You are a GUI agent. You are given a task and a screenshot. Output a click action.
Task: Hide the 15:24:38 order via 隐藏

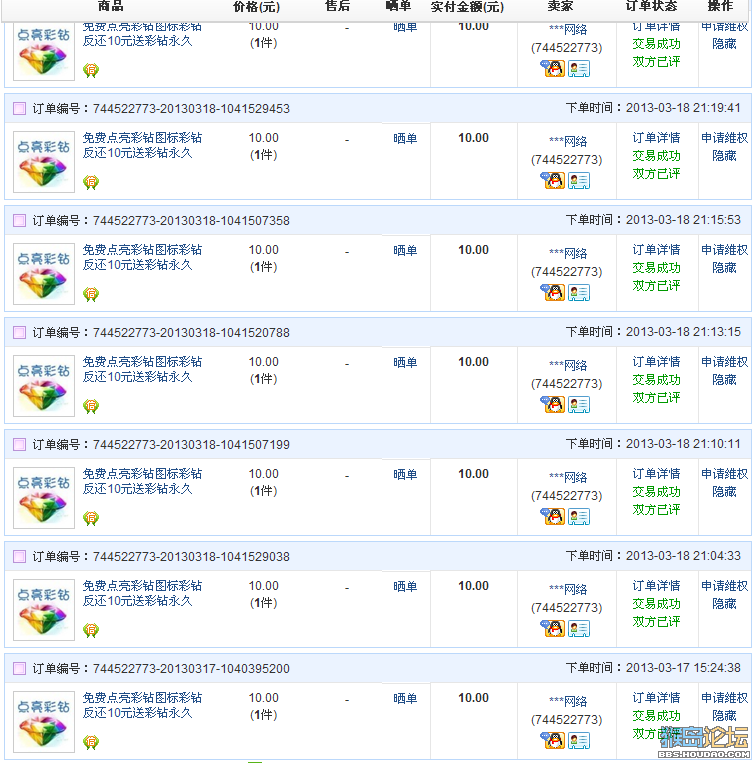[724, 716]
